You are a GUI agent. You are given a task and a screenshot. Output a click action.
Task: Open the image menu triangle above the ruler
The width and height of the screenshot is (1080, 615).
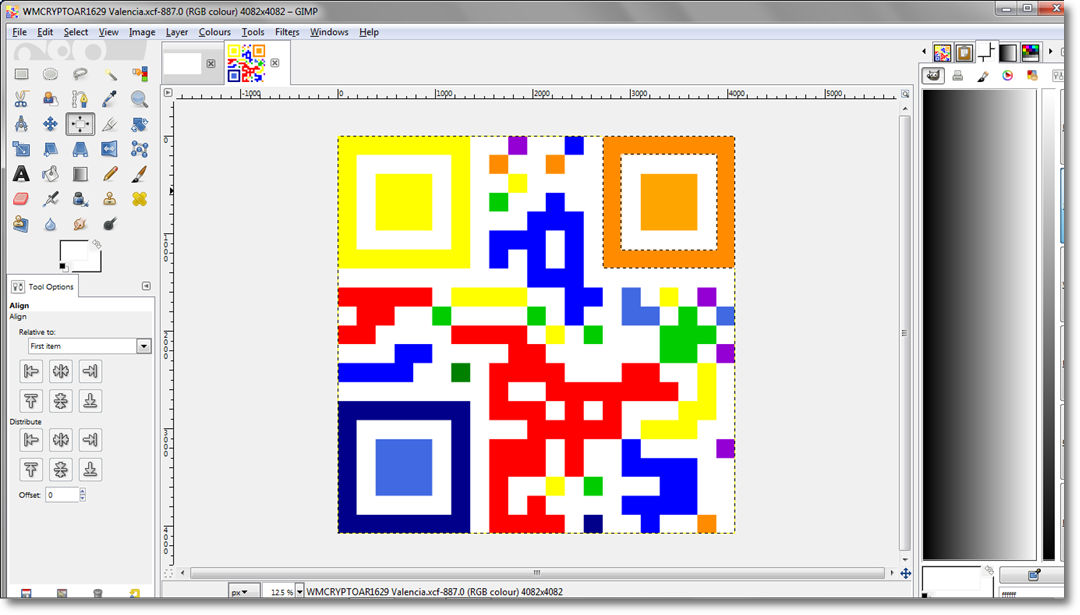click(x=168, y=92)
